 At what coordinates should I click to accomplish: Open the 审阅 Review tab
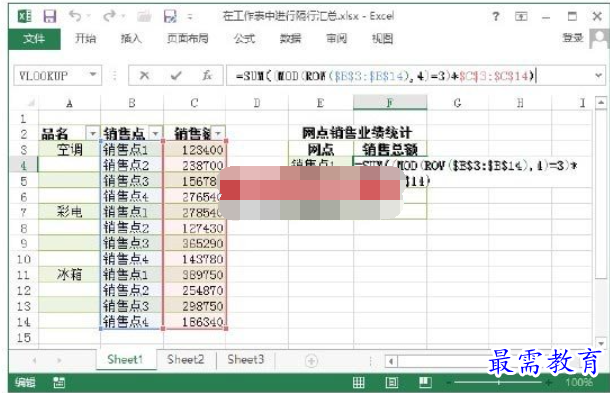click(x=336, y=38)
